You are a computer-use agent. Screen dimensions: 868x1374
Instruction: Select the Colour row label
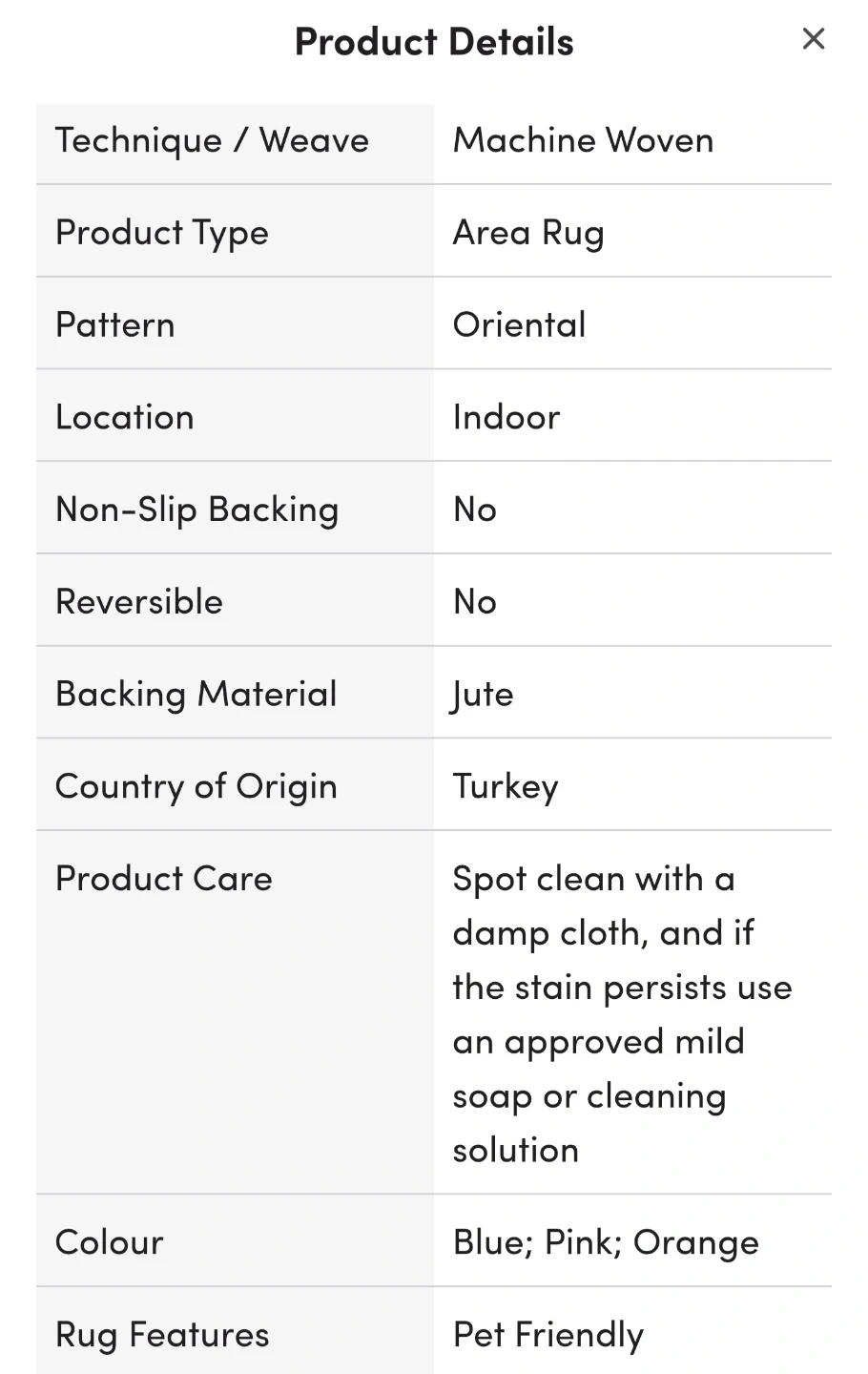point(110,1242)
